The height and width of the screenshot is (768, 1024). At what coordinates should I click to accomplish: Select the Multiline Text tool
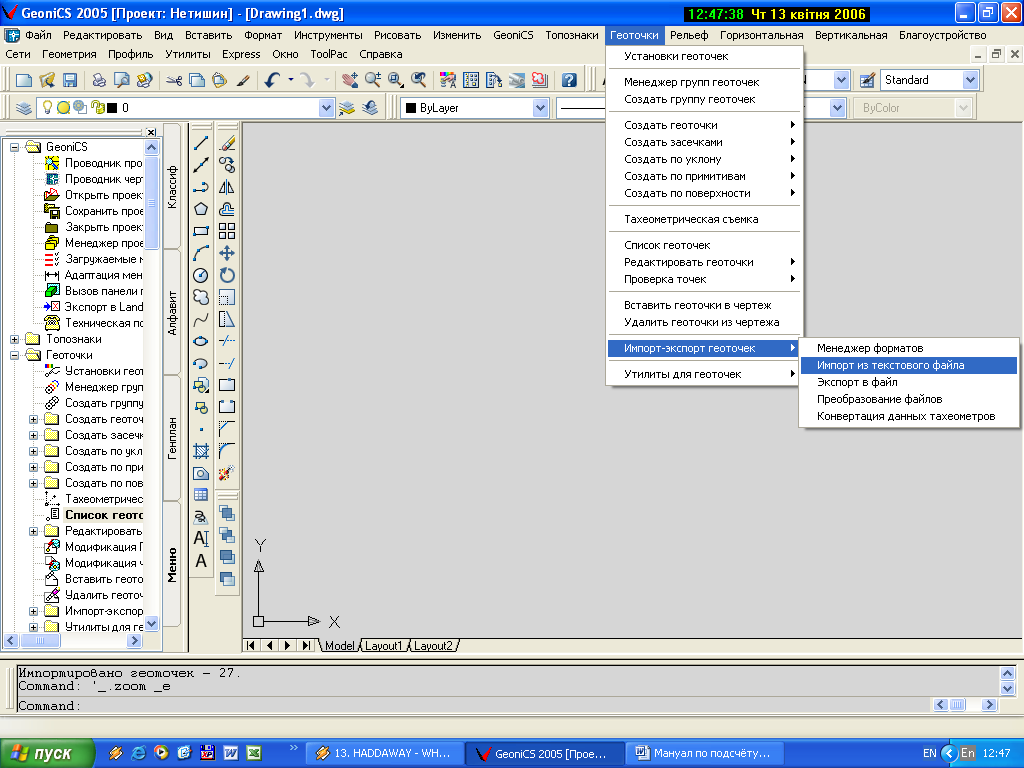pos(201,539)
